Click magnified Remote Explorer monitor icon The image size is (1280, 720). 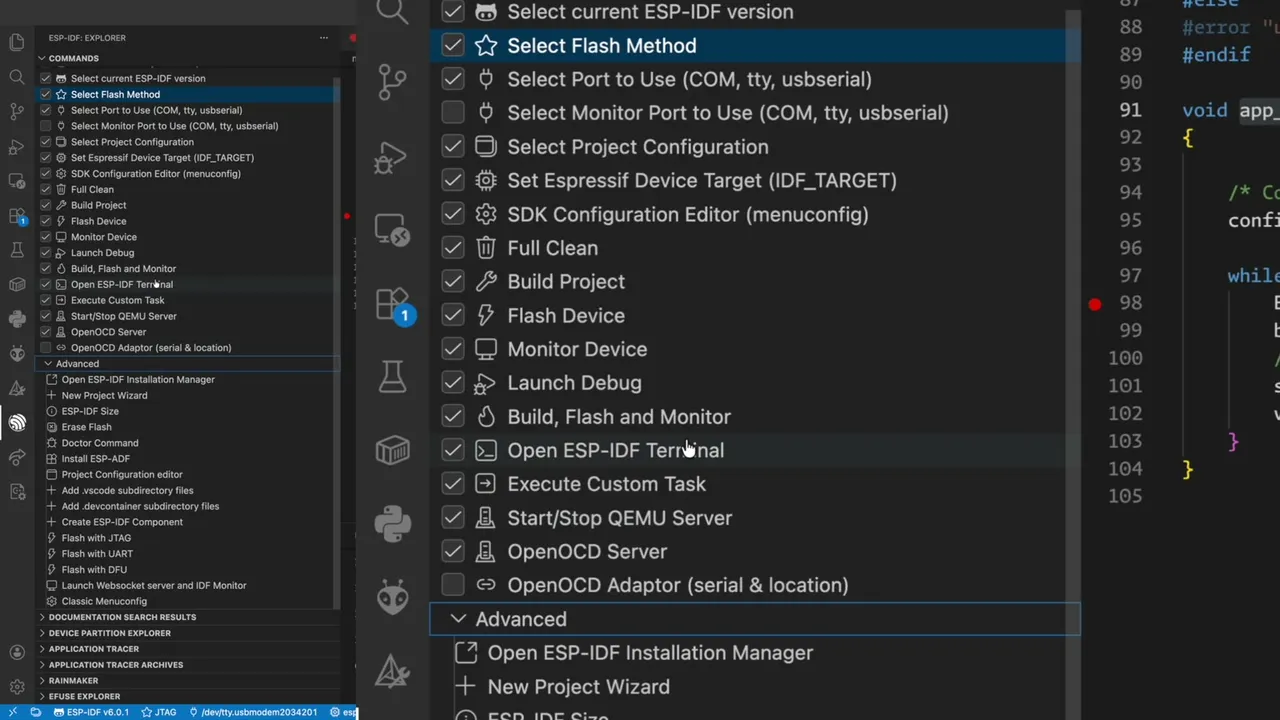pos(392,231)
